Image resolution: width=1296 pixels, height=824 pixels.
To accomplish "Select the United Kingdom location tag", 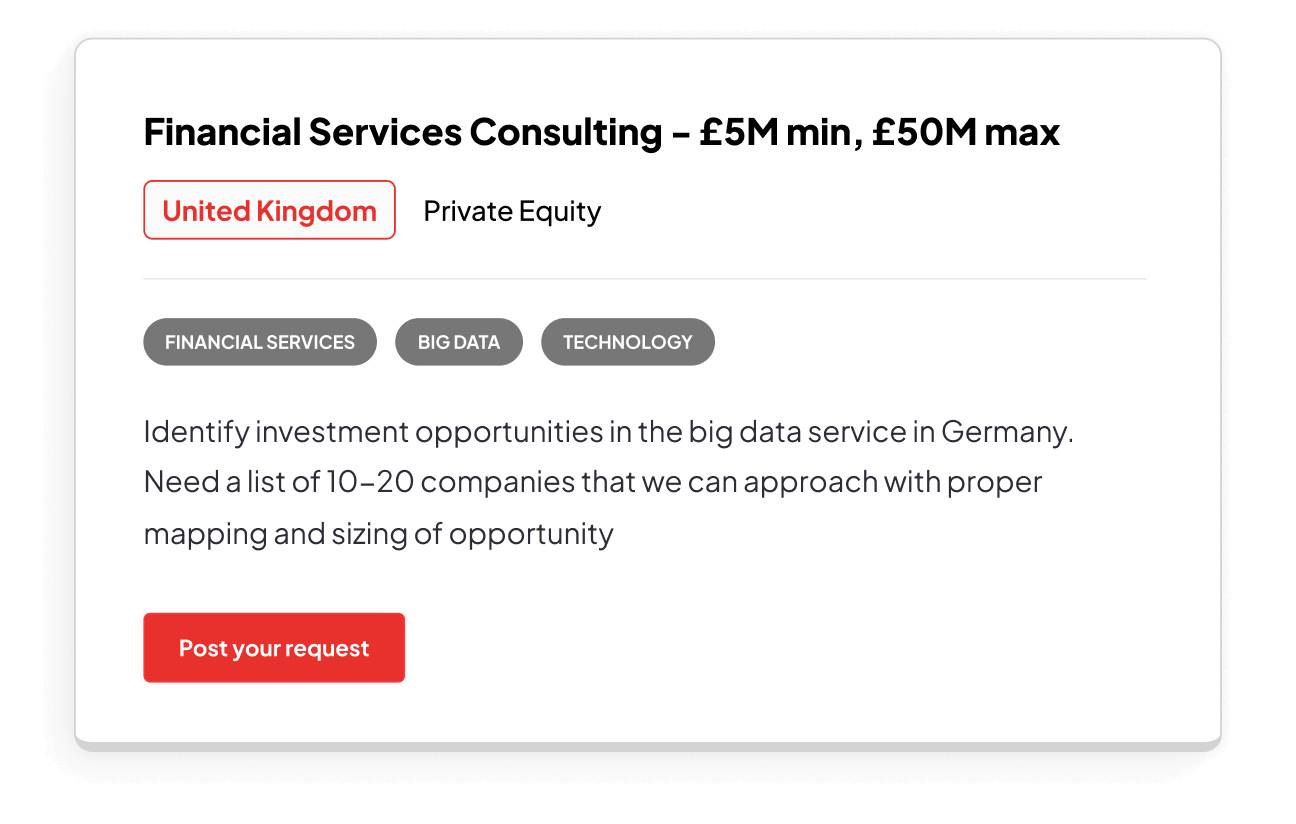I will (269, 210).
